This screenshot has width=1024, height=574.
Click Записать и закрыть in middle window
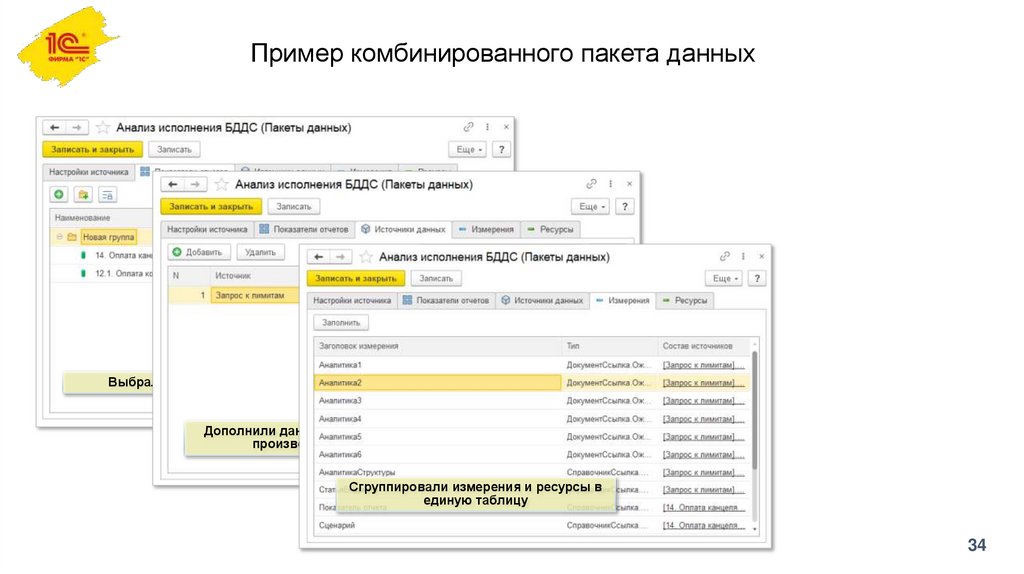(x=211, y=206)
